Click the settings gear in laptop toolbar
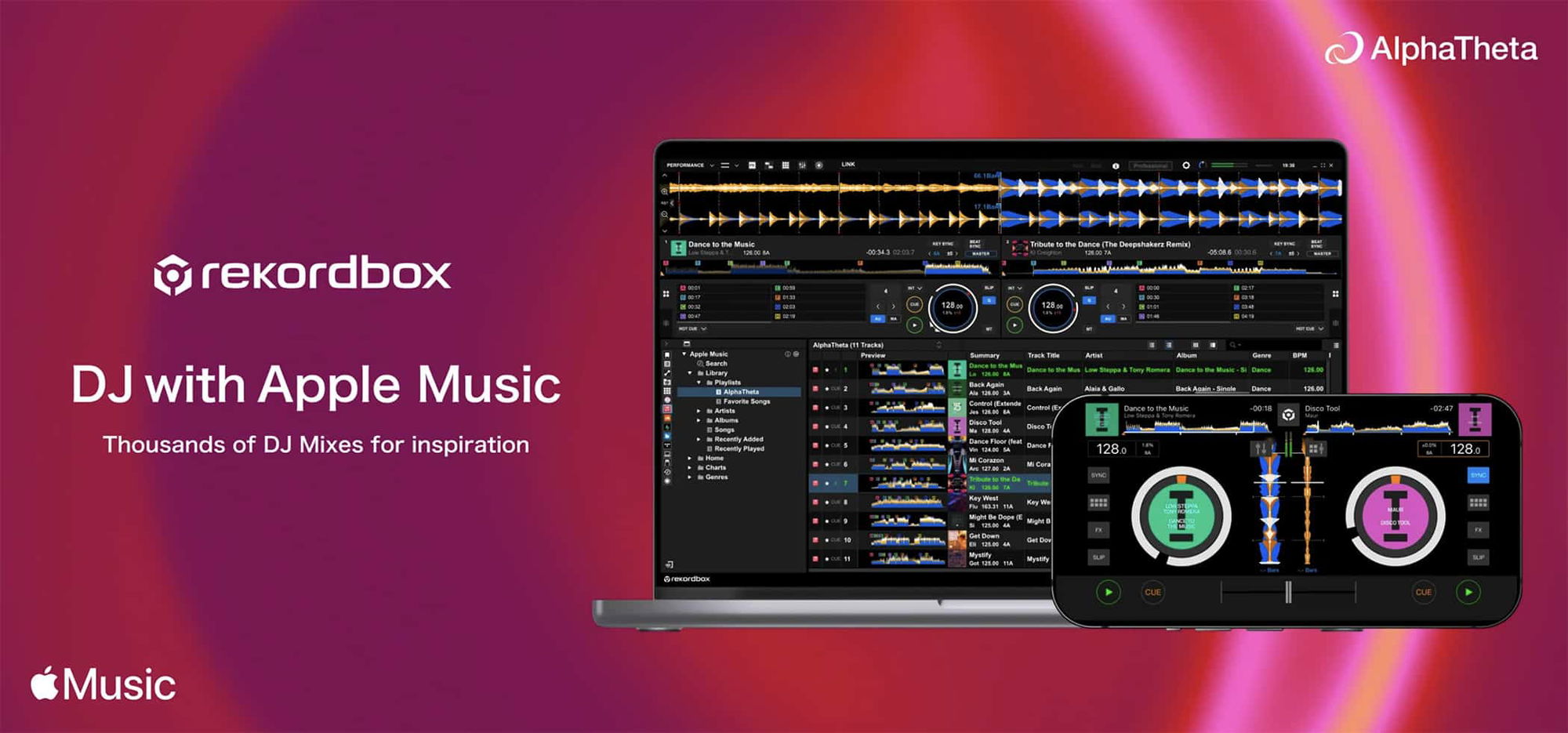This screenshot has height=733, width=1568. 1185,165
